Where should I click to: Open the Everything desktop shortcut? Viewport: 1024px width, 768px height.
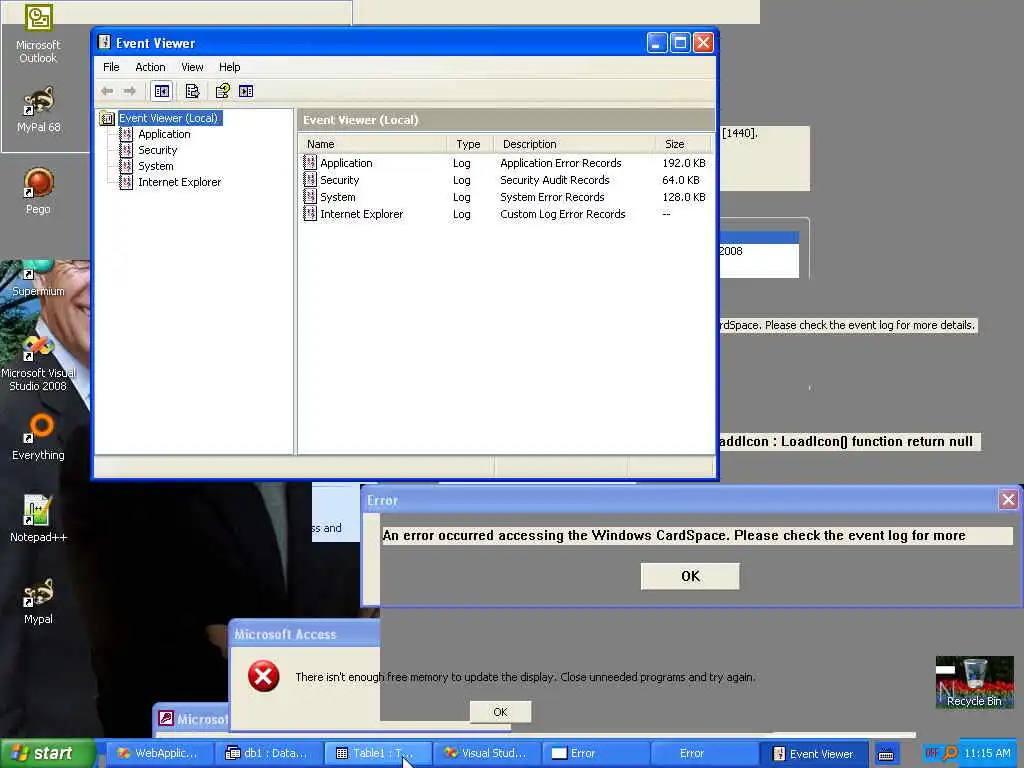pos(38,437)
